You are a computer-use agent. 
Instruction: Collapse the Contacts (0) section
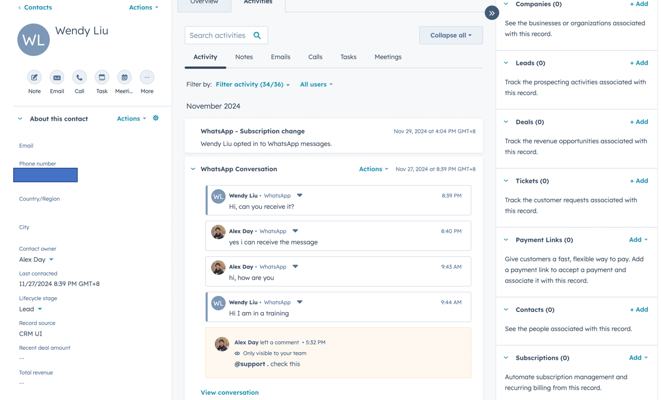506,309
